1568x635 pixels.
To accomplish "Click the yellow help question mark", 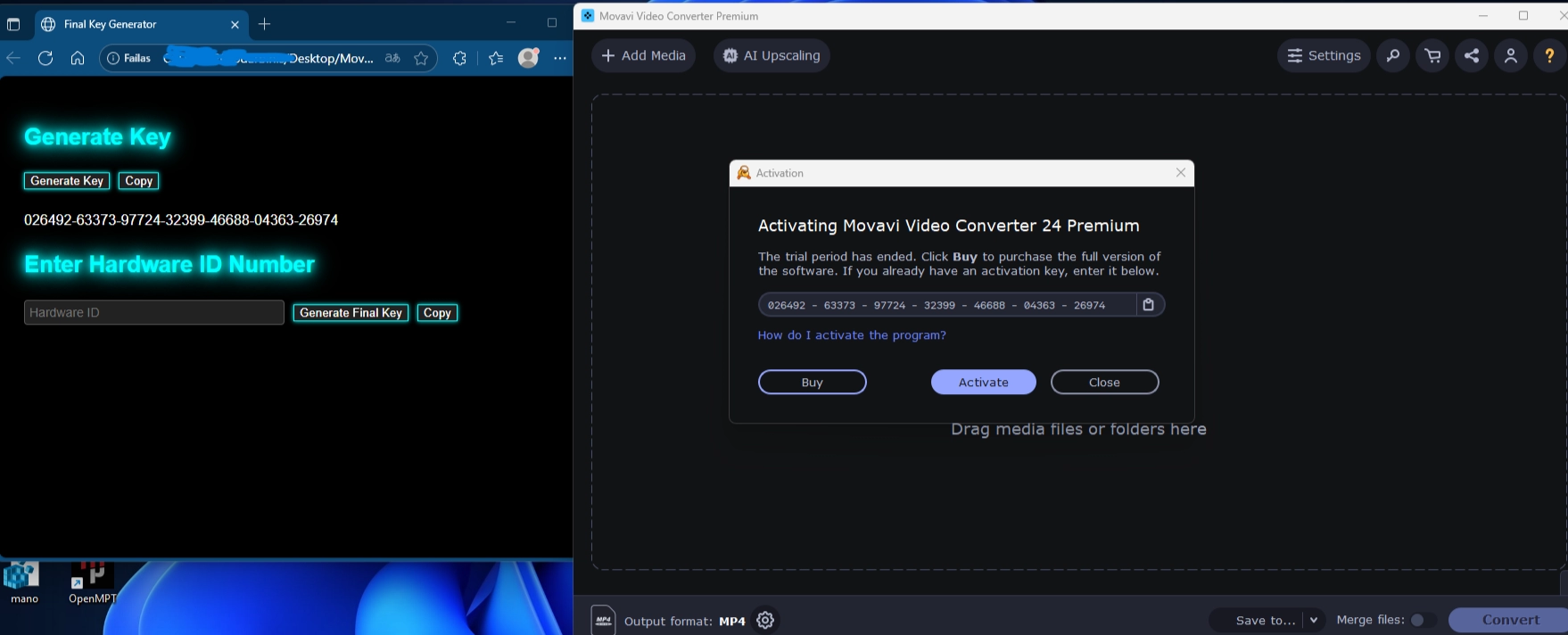I will [x=1549, y=55].
